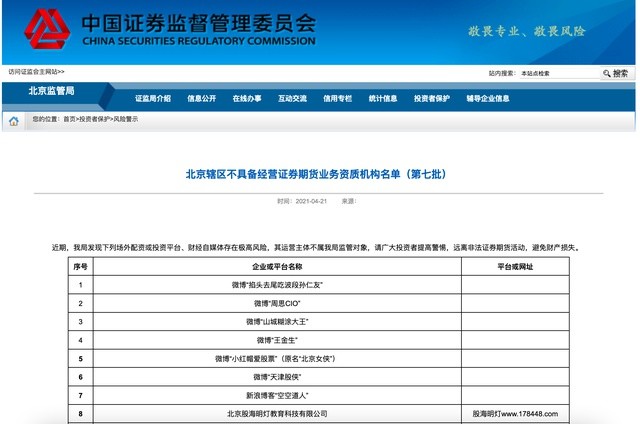Open the 统计信息 menu item
Image resolution: width=640 pixels, height=424 pixels.
click(x=382, y=98)
